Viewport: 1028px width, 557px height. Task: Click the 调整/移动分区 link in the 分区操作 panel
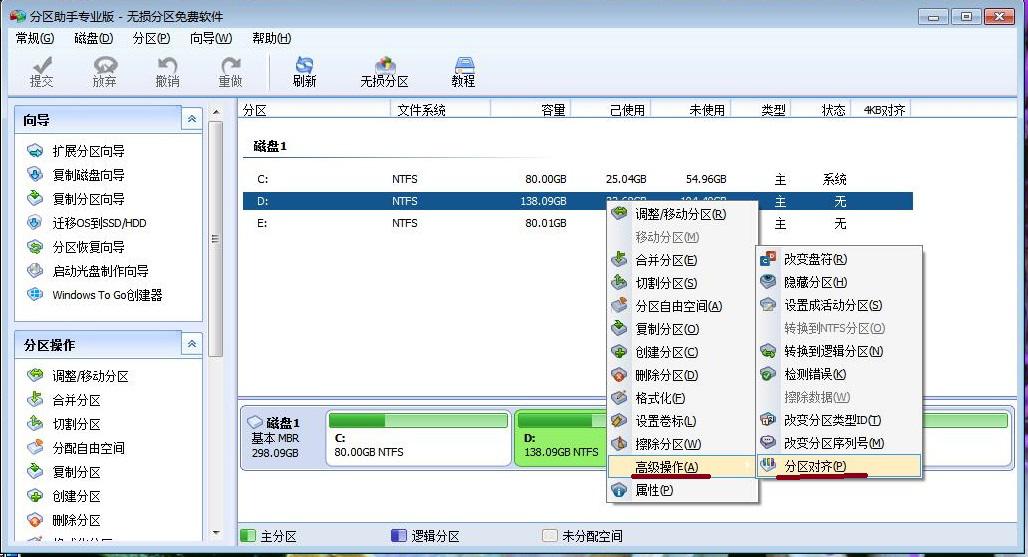(90, 376)
